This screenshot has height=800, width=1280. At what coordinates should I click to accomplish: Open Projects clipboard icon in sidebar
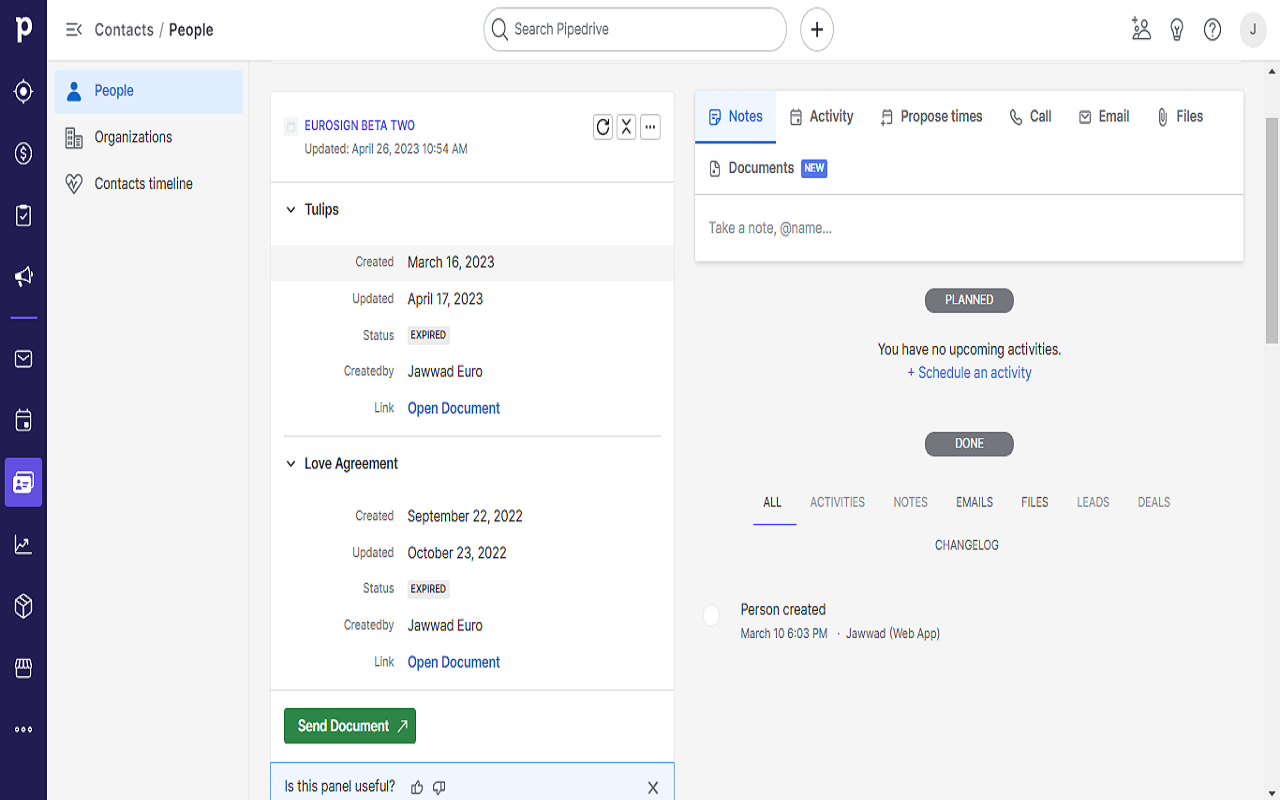click(23, 215)
